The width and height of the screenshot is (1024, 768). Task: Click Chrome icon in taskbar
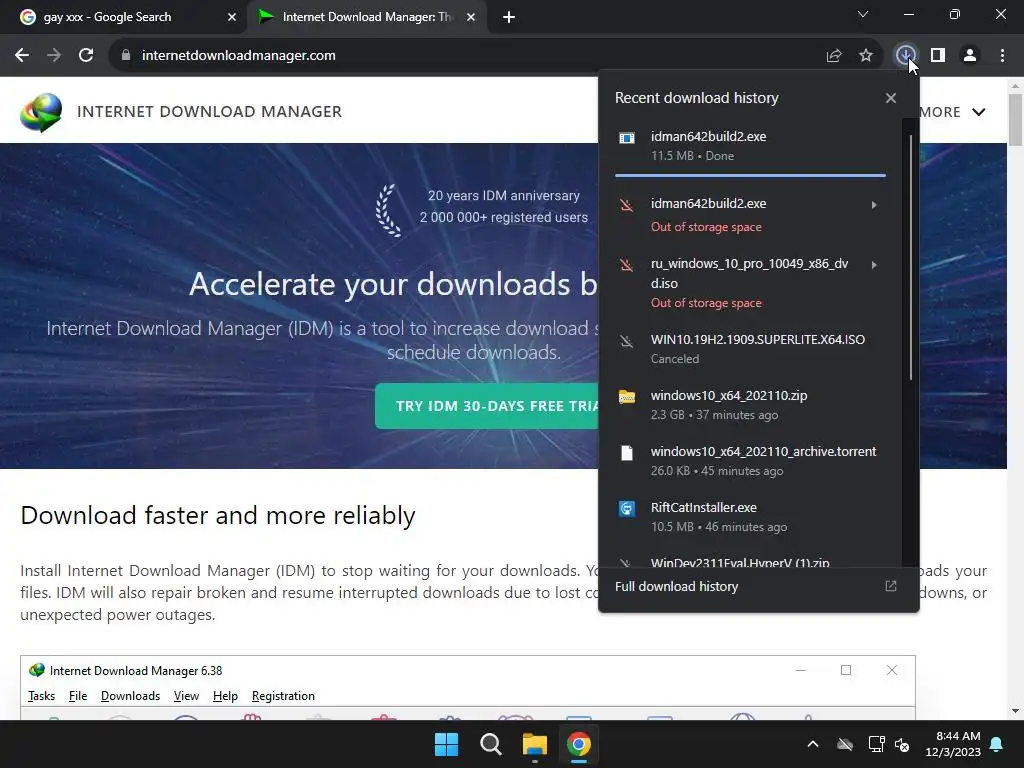click(579, 744)
